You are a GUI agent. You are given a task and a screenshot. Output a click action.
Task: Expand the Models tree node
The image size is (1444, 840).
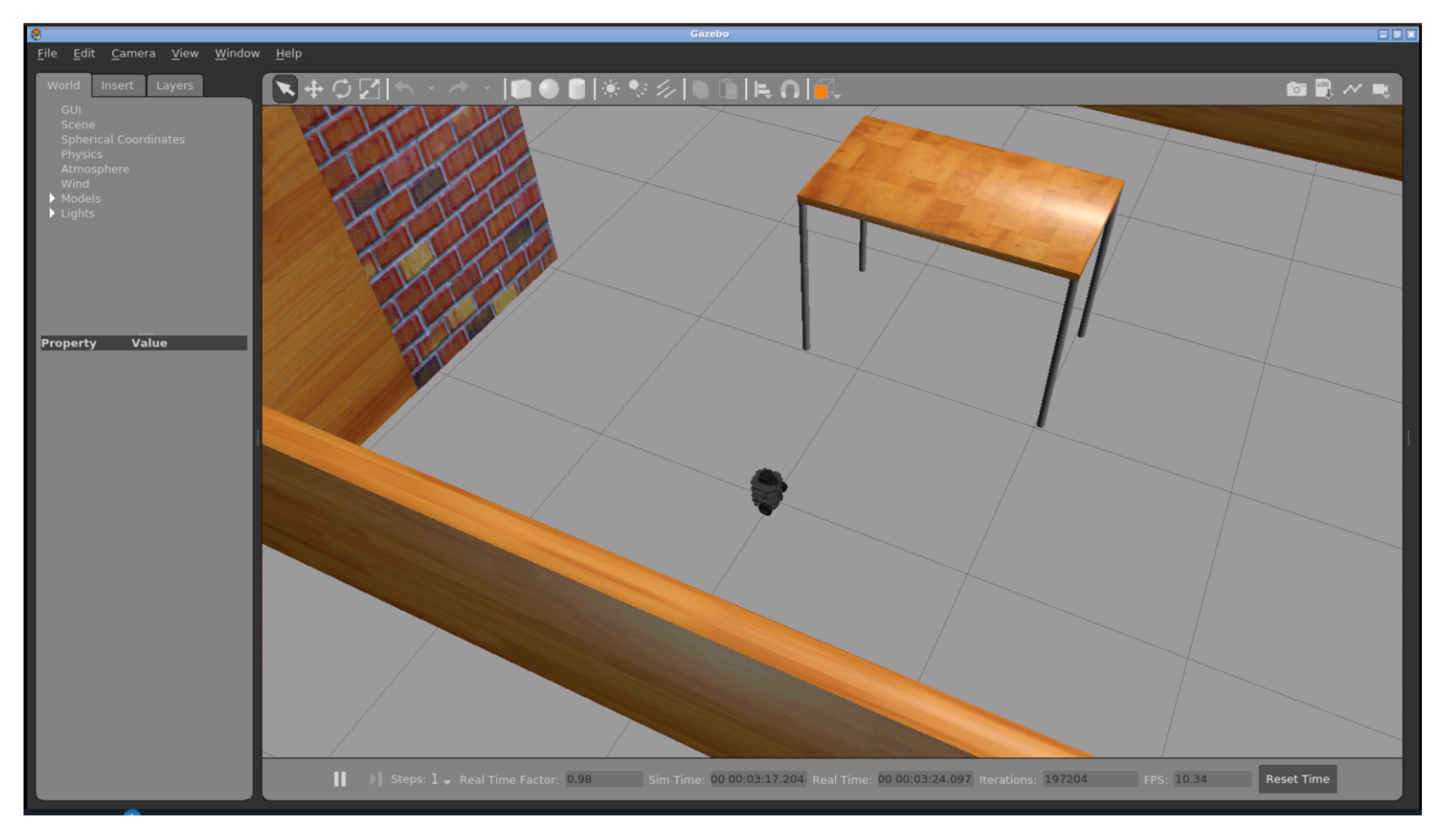[52, 198]
